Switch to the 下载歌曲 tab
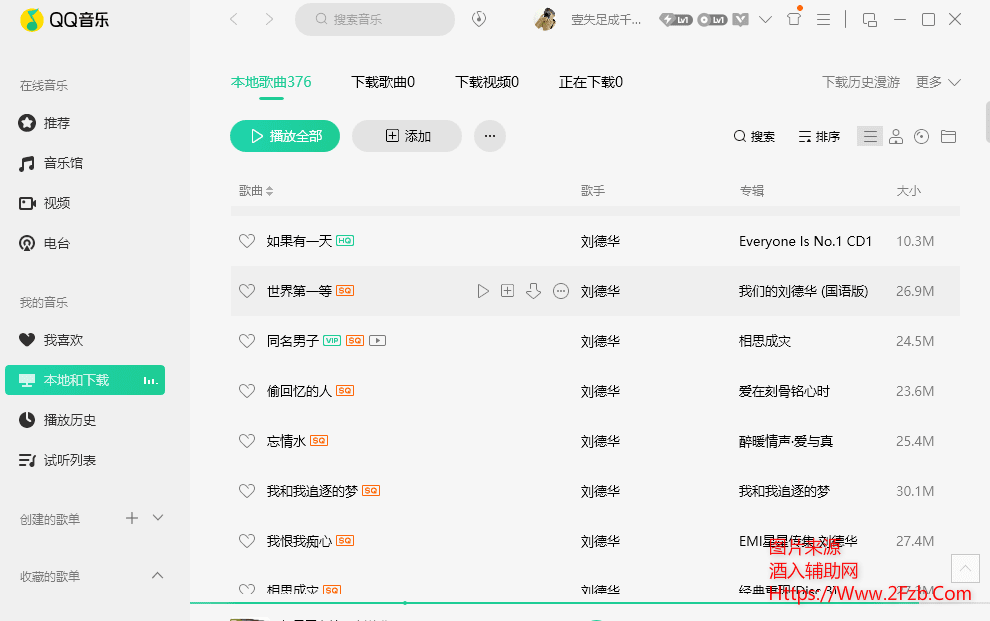This screenshot has width=990, height=621. [x=383, y=82]
